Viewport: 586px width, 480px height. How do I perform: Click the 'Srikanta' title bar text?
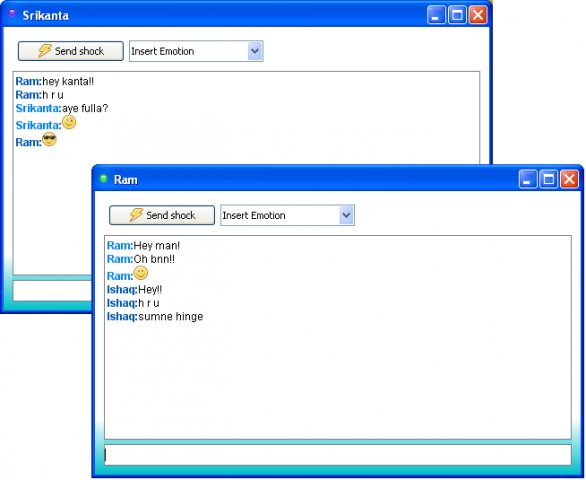click(46, 15)
